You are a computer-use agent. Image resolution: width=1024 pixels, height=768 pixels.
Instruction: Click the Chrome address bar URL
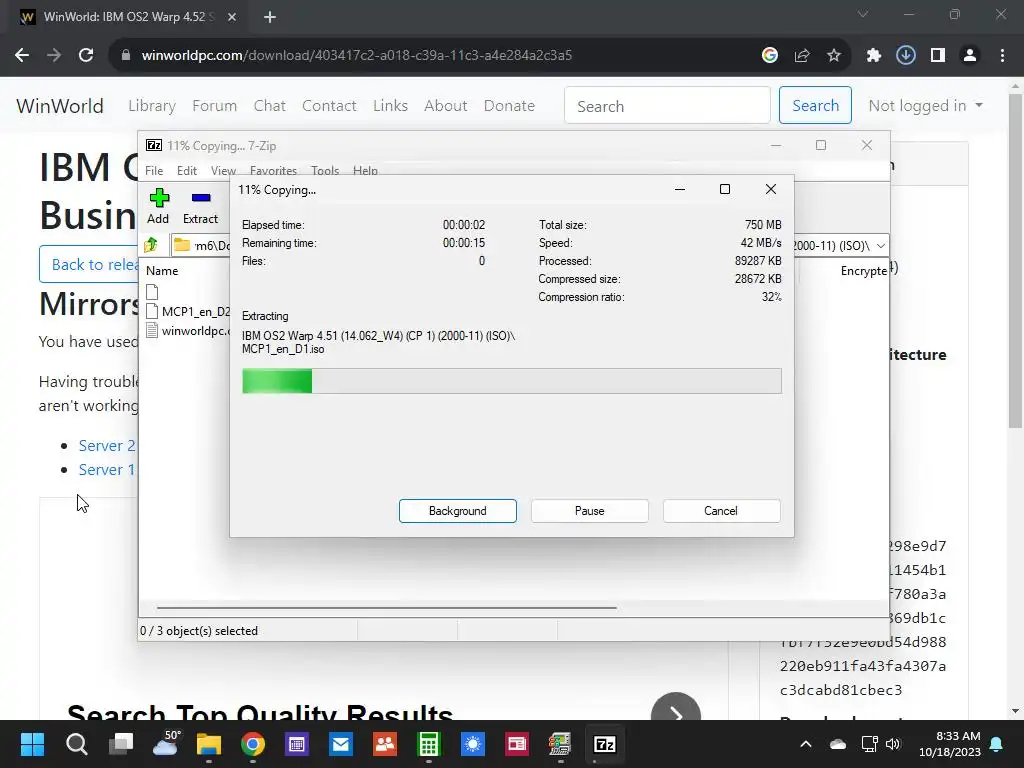click(357, 56)
